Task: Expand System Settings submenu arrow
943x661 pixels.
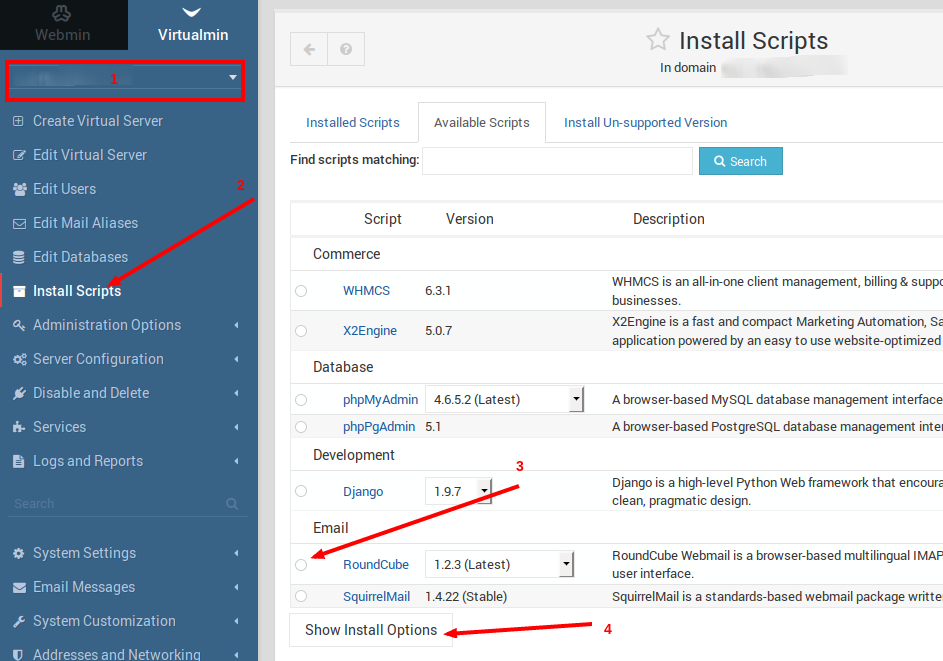Action: [236, 553]
